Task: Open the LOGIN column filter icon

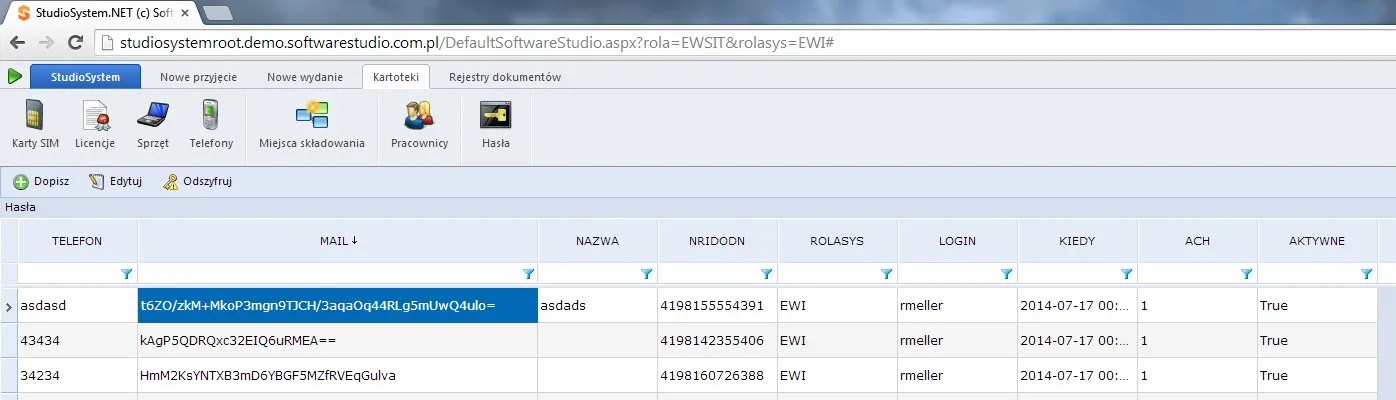Action: (1007, 273)
